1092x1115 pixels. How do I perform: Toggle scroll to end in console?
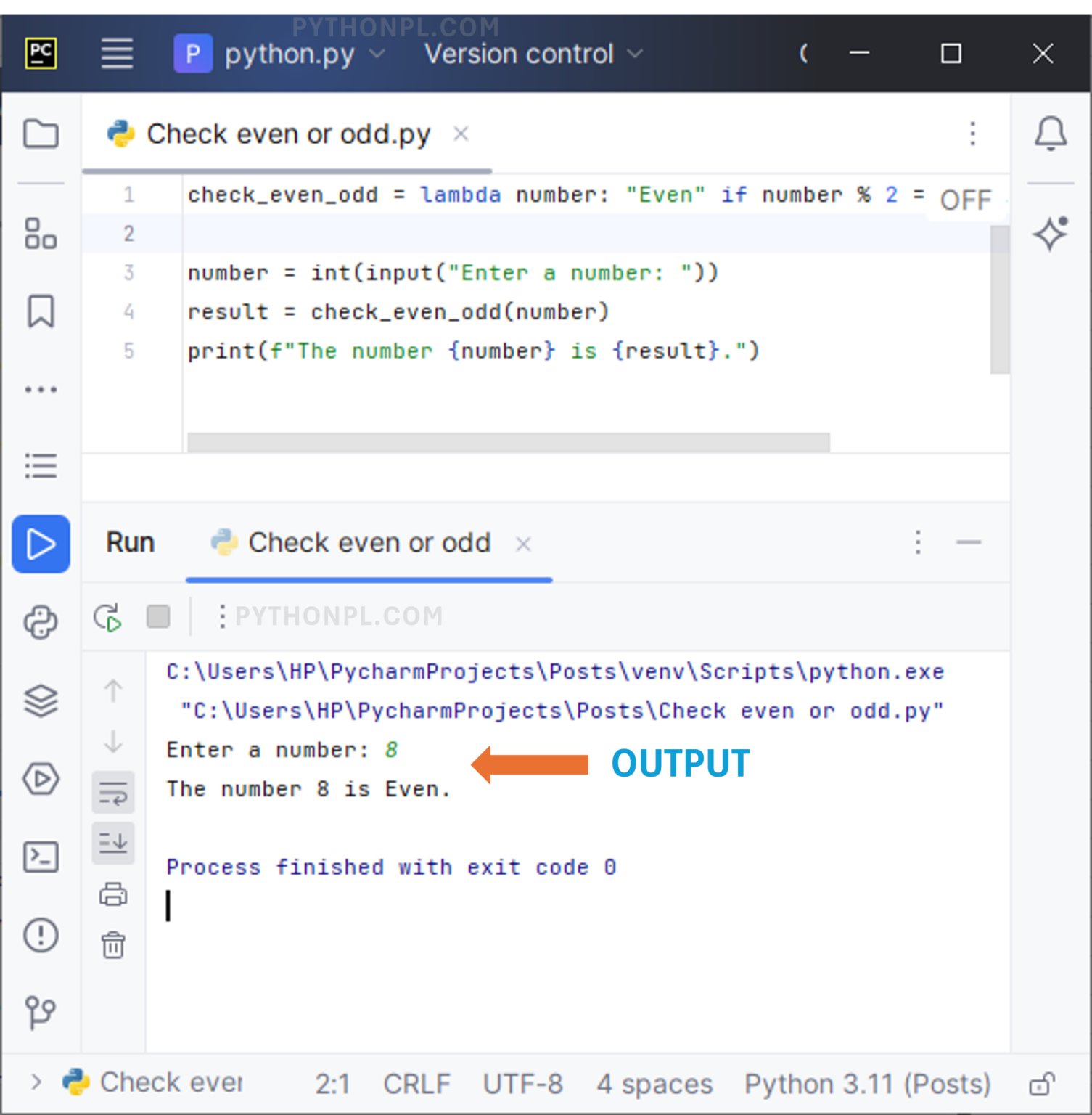[113, 843]
